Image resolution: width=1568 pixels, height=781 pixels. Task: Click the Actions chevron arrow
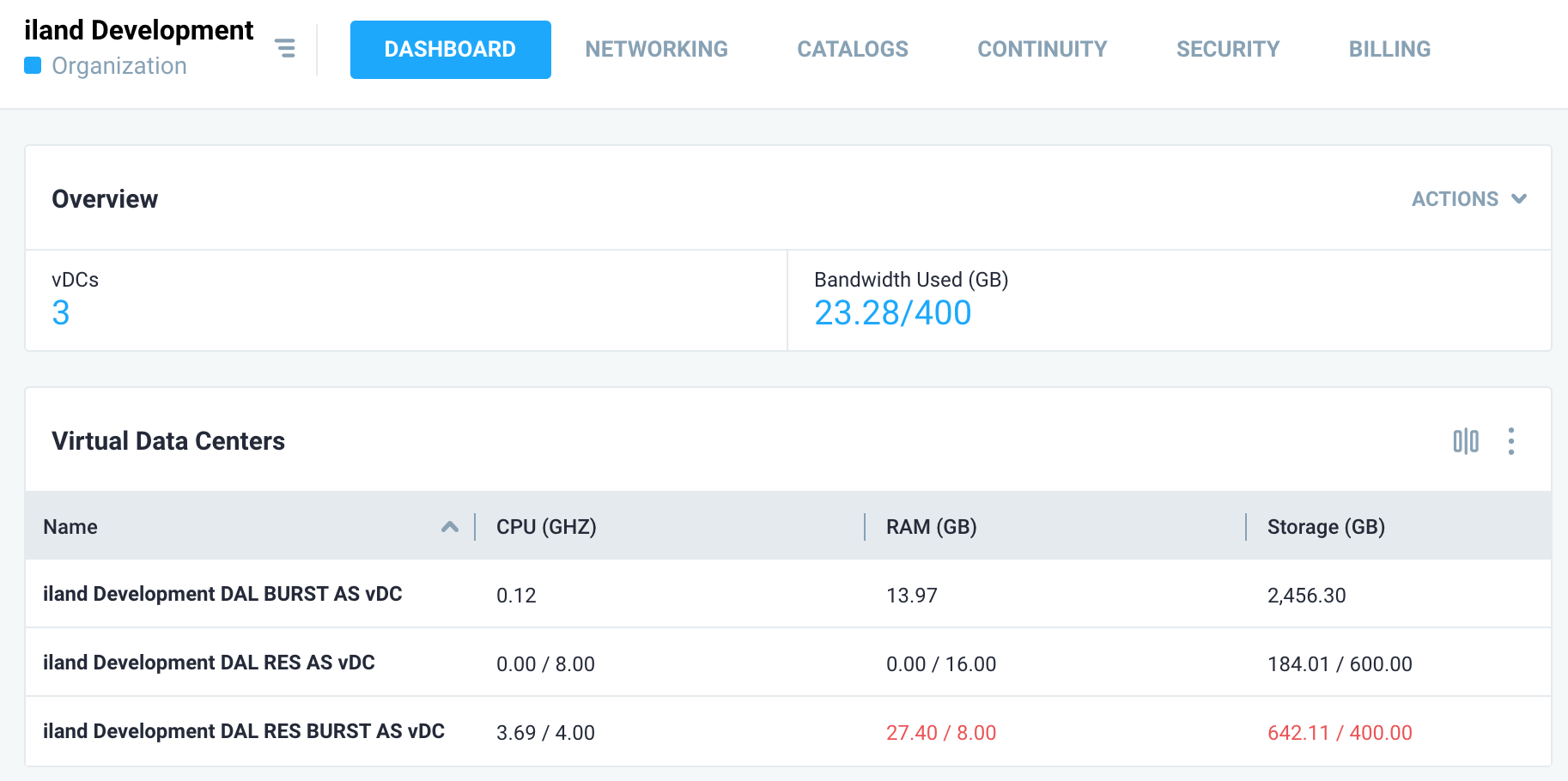point(1519,199)
